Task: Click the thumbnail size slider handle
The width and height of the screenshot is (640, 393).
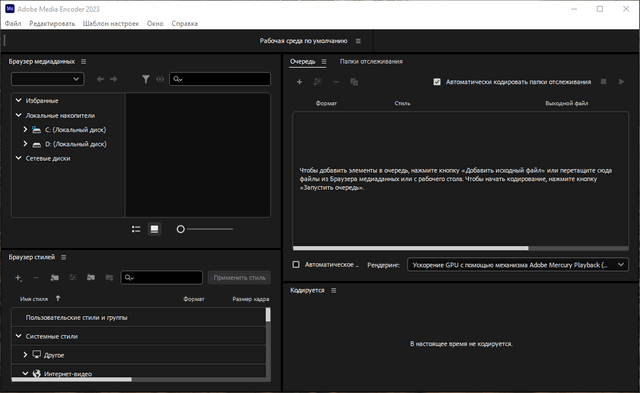Action: [x=180, y=229]
